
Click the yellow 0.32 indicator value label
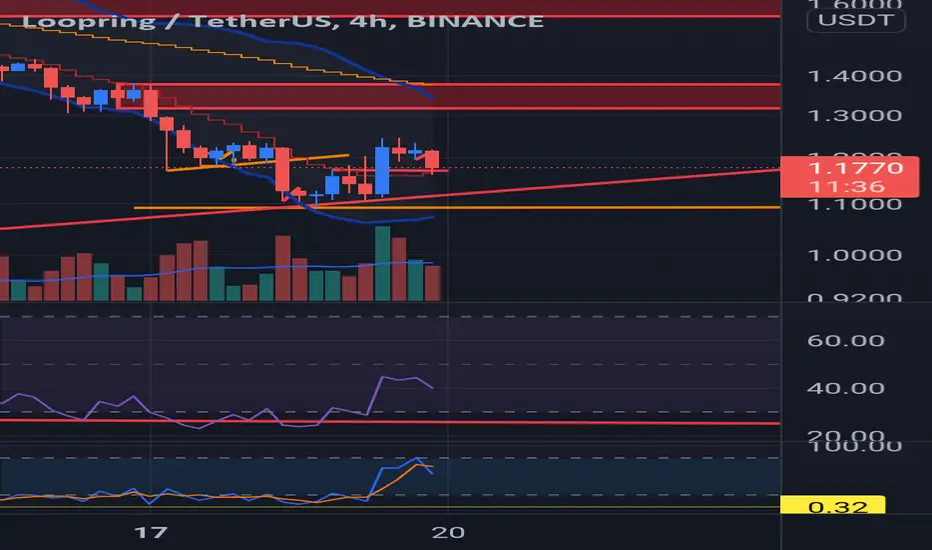pos(832,505)
